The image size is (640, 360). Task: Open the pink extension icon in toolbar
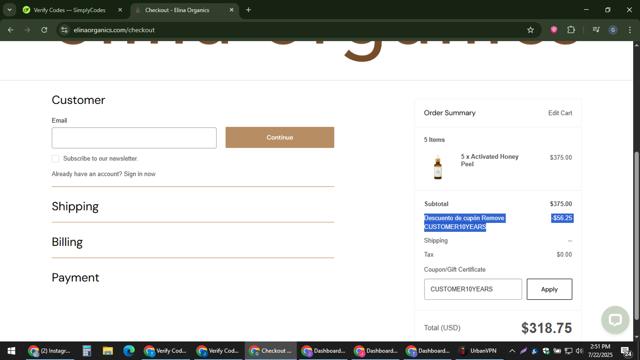[553, 30]
